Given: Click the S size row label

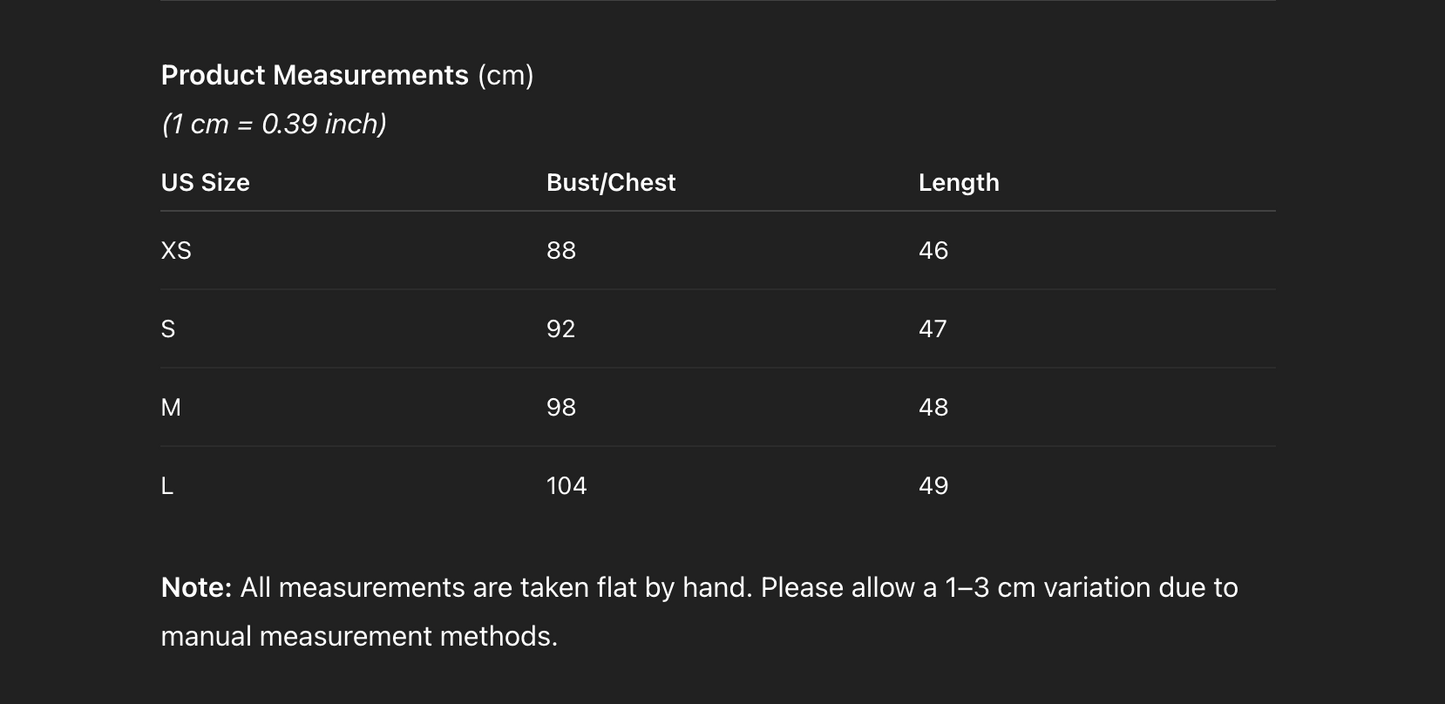Looking at the screenshot, I should (x=168, y=329).
